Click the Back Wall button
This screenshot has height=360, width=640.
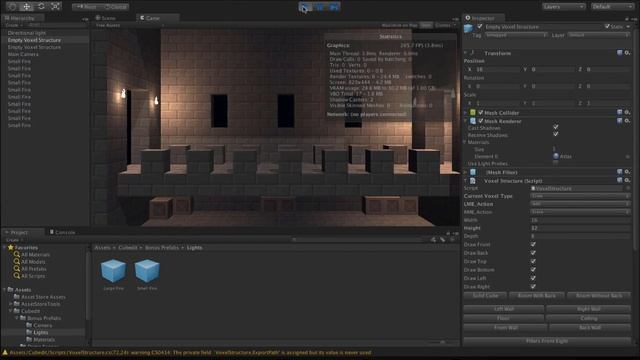[x=590, y=327]
